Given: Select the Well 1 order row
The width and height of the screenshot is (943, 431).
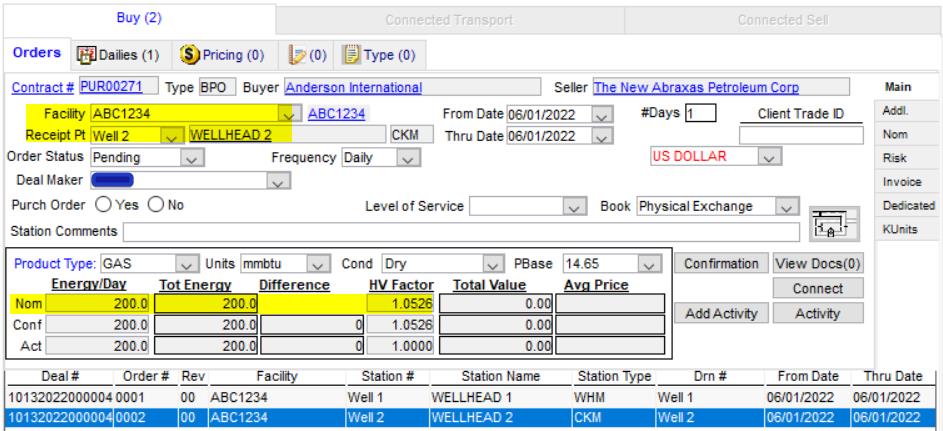Looking at the screenshot, I should 470,397.
